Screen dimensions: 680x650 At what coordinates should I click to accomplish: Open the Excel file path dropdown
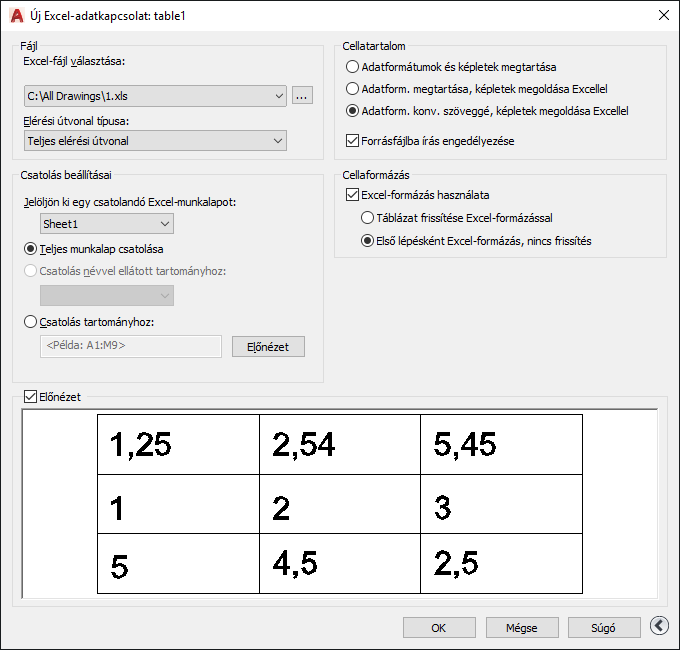(155, 96)
